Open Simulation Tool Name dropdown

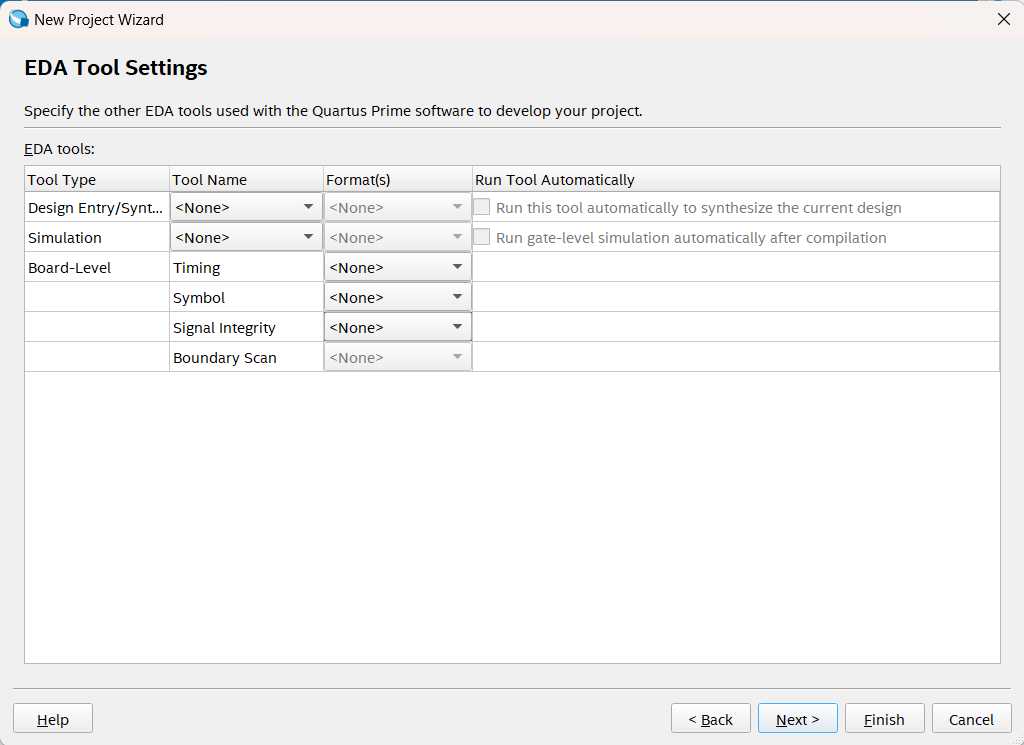click(246, 238)
